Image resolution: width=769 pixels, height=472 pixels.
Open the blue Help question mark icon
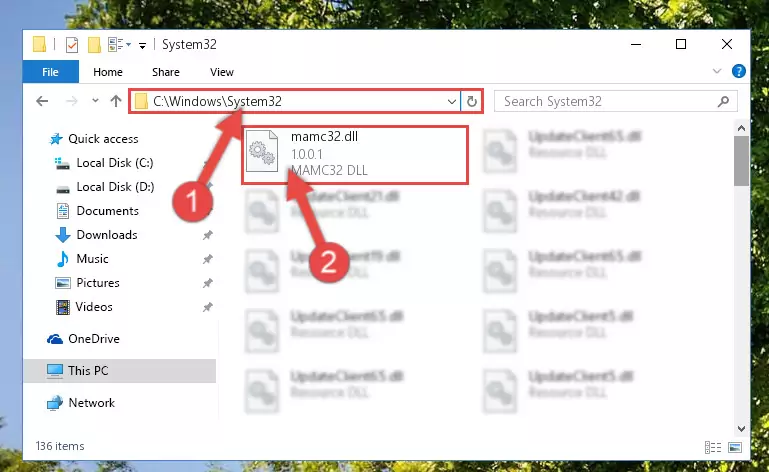pyautogui.click(x=739, y=71)
